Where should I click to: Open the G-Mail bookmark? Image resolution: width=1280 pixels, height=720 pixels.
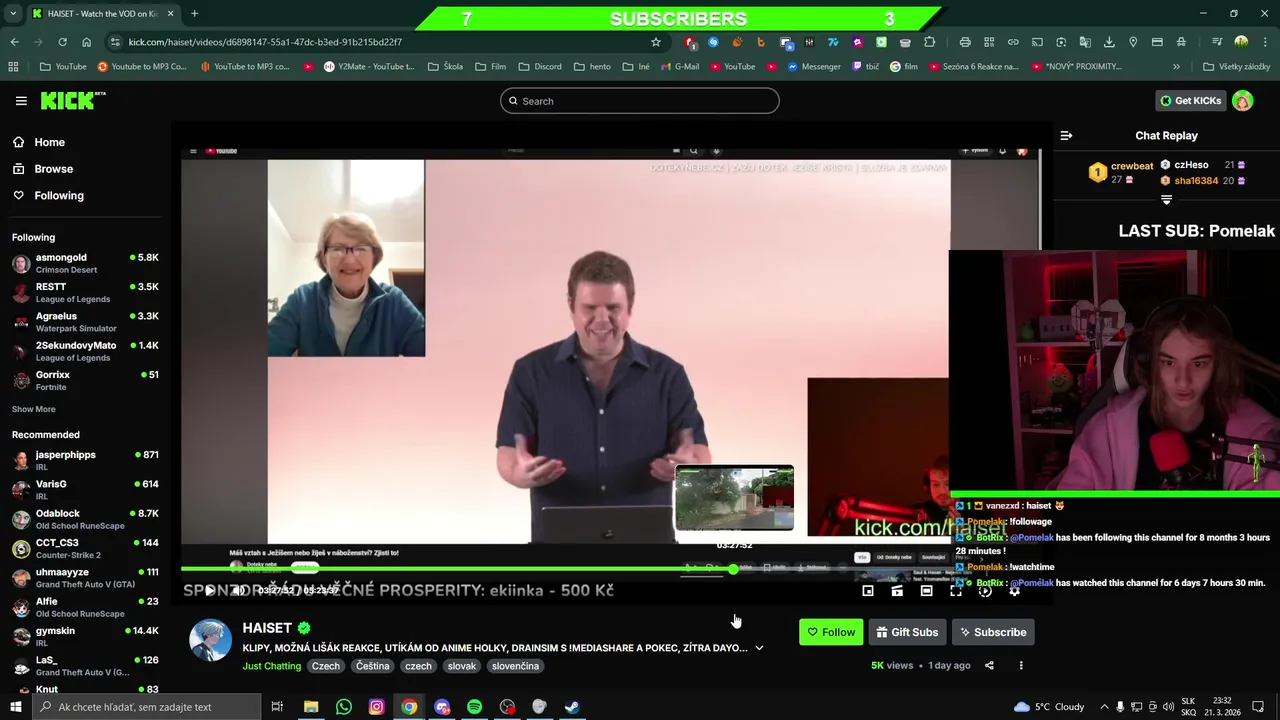pyautogui.click(x=679, y=67)
